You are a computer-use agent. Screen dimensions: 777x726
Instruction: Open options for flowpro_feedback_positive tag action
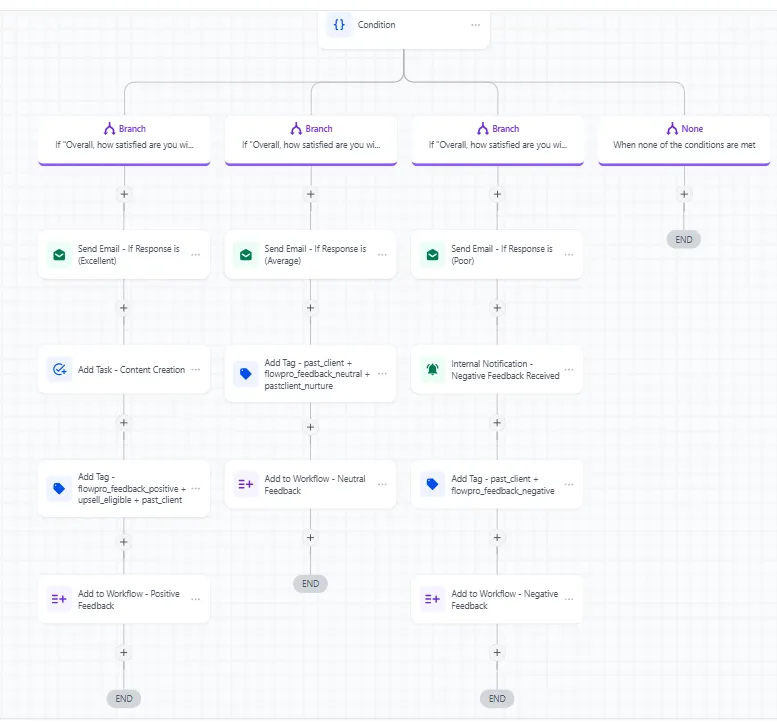[196, 489]
